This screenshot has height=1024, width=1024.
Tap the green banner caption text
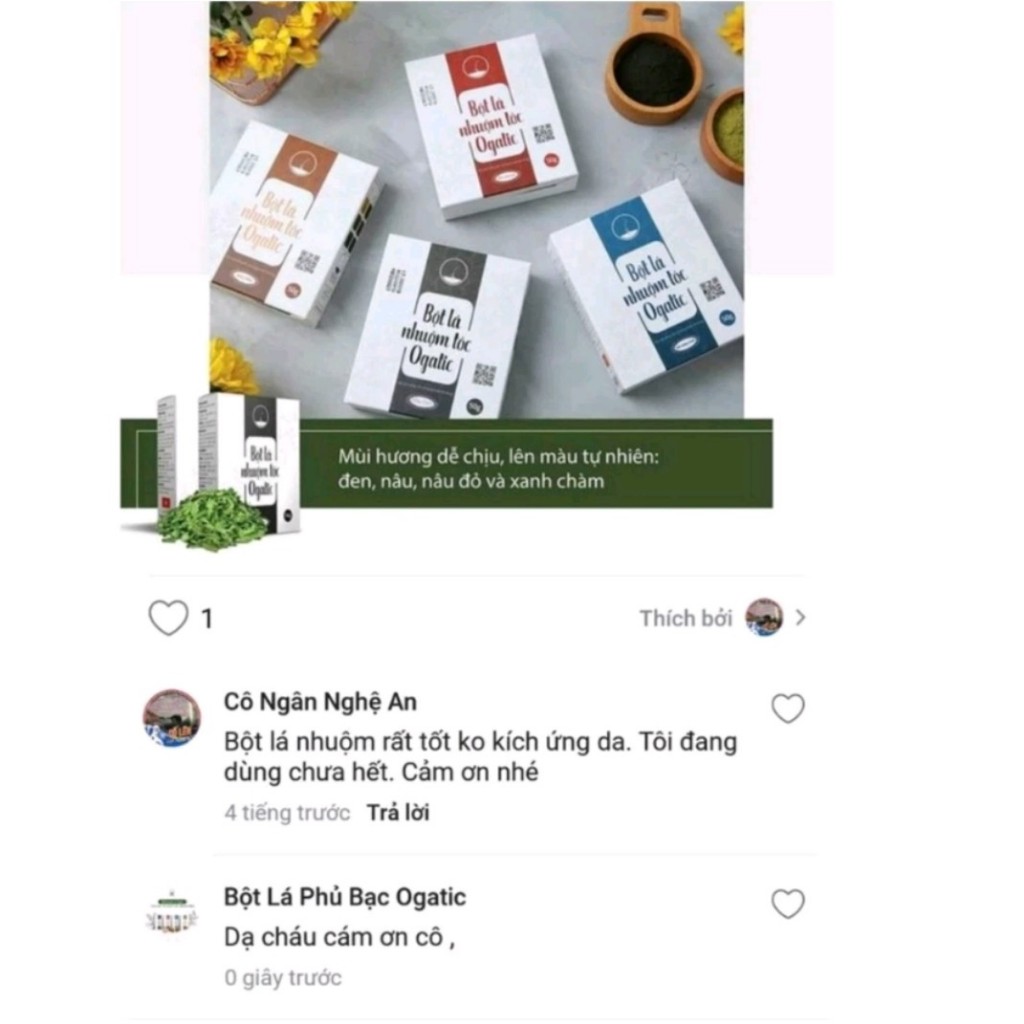click(499, 469)
